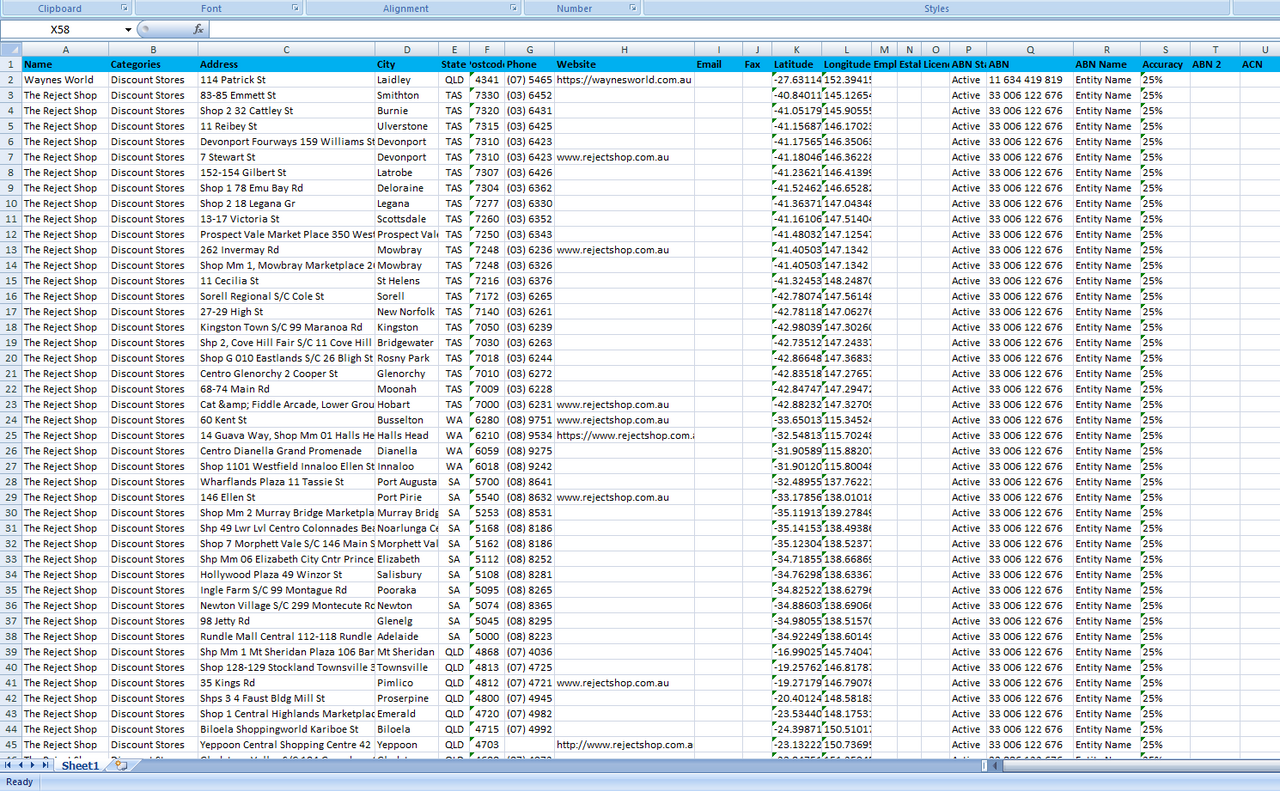Select the Port Pirie city cell
The height and width of the screenshot is (791, 1280).
click(x=407, y=497)
